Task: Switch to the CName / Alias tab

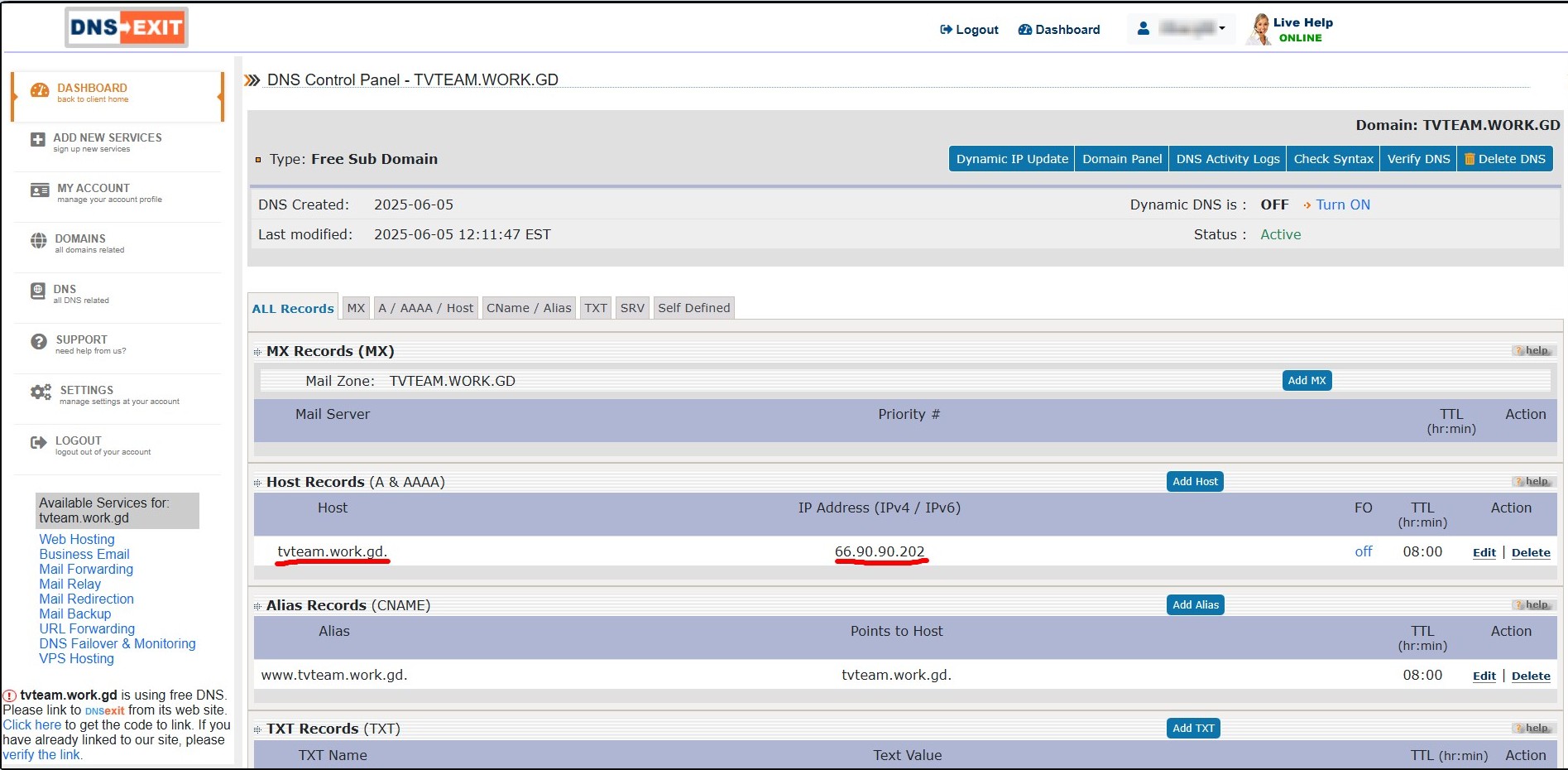Action: (x=528, y=308)
